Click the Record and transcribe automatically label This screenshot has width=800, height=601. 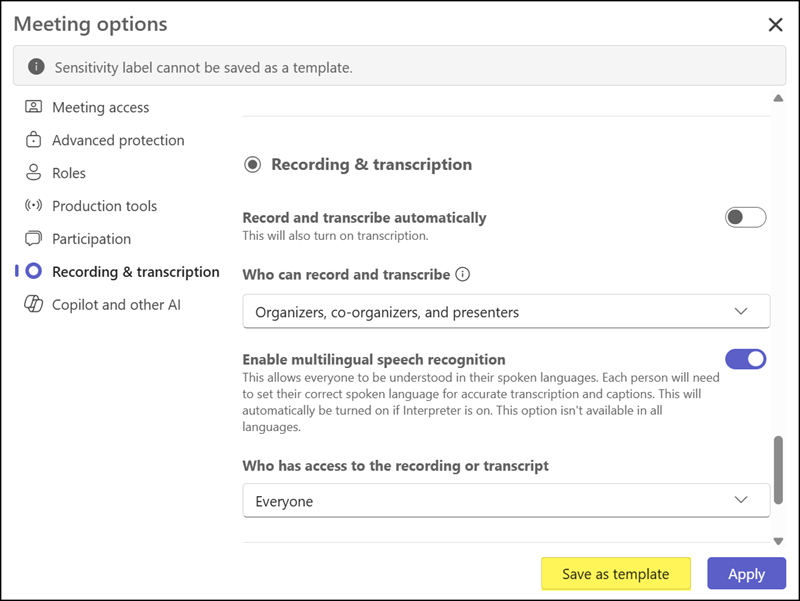click(x=364, y=217)
